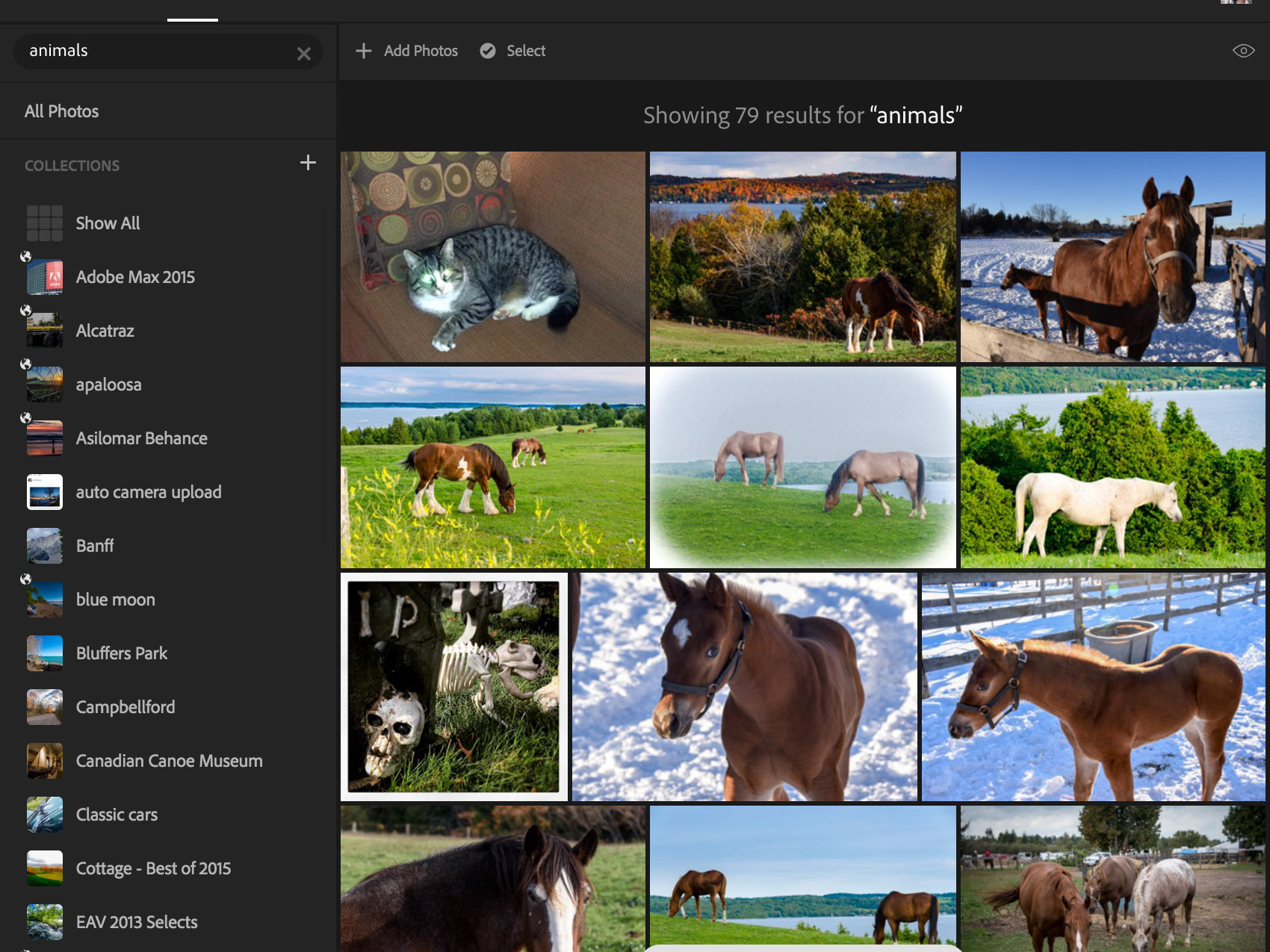Open the Adobe Max 2015 collection thumbnail
This screenshot has width=1270, height=952.
(x=45, y=277)
